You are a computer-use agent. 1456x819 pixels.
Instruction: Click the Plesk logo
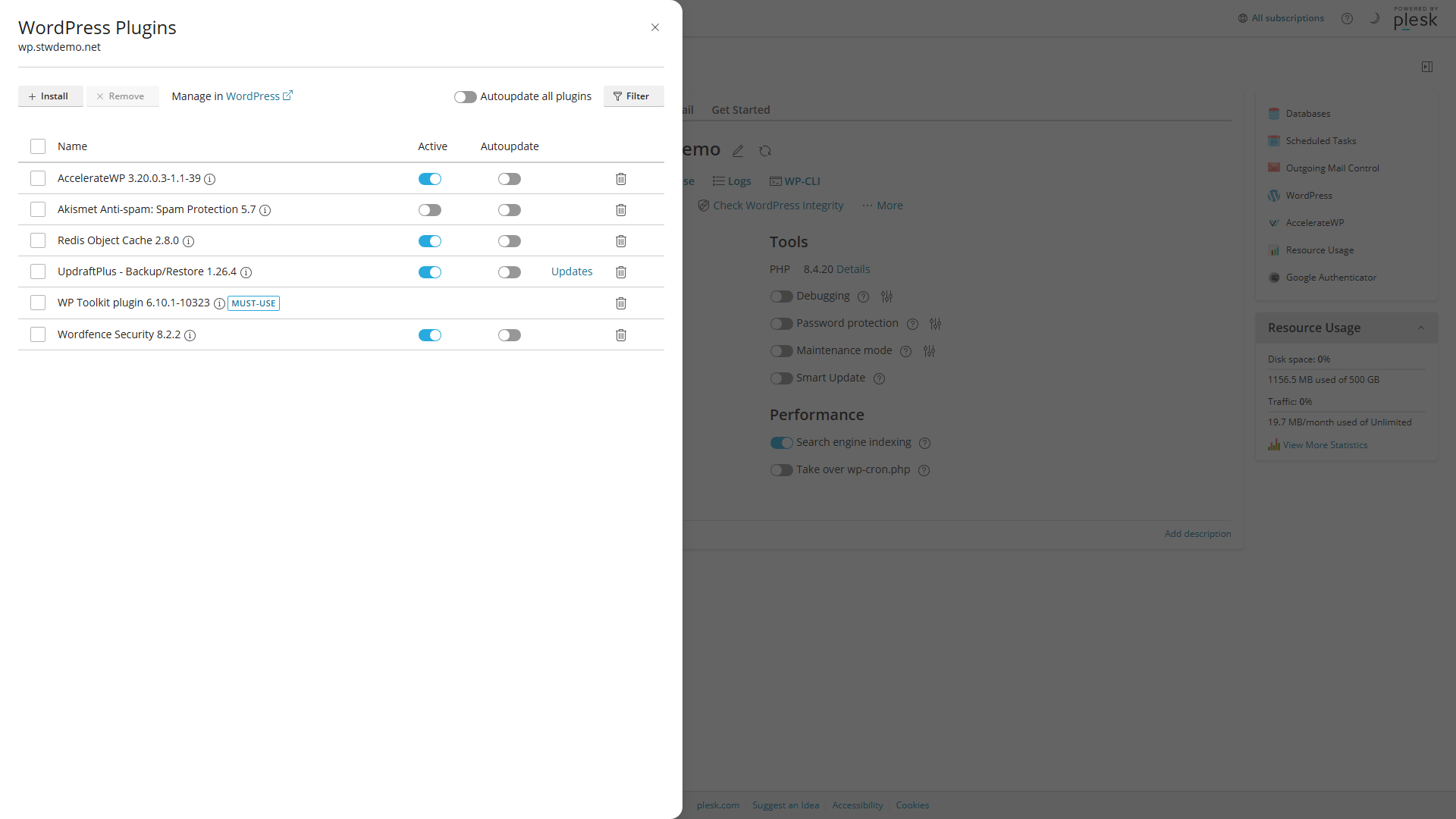(1415, 18)
